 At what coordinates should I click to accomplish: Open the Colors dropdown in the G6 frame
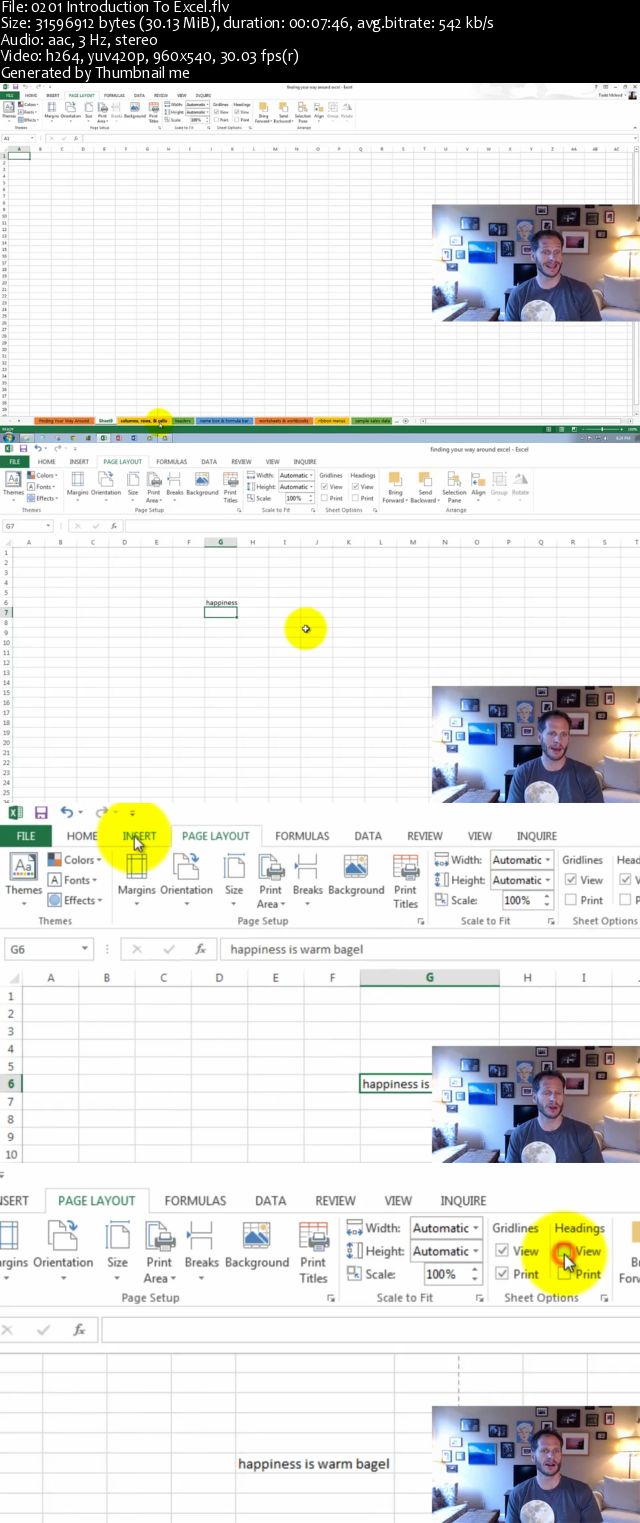click(74, 860)
